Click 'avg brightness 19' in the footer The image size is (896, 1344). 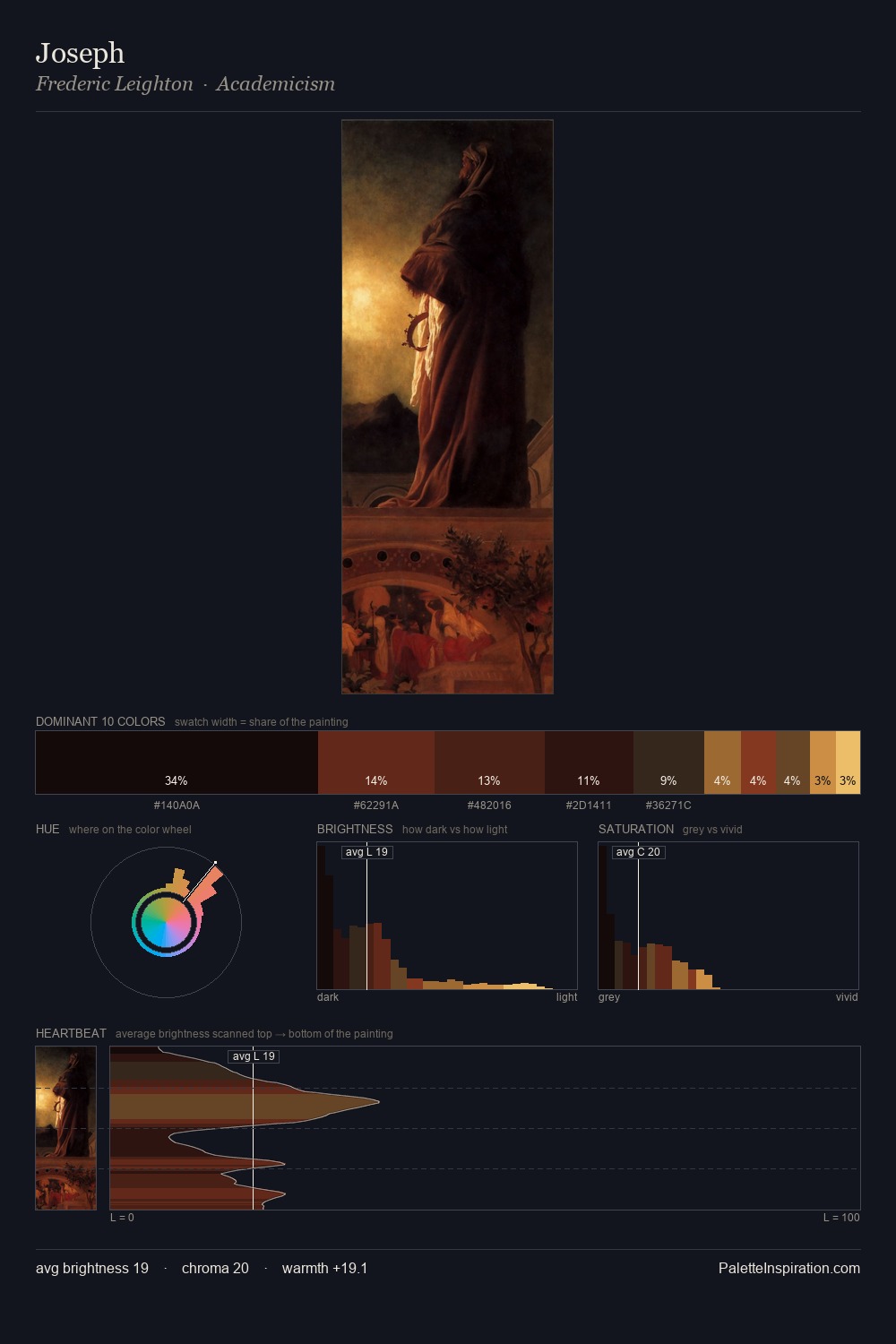tap(92, 1268)
